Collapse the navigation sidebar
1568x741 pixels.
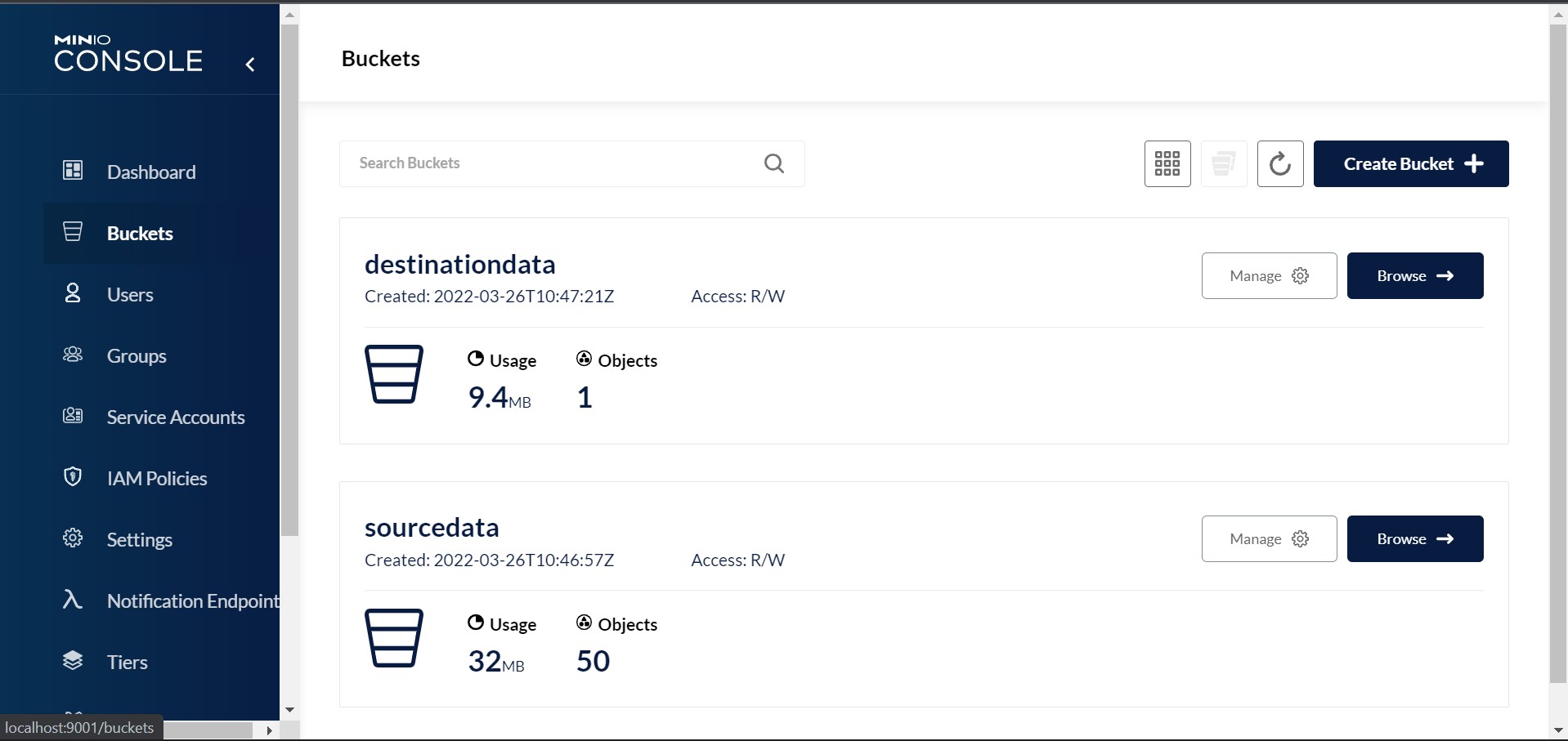(x=250, y=65)
